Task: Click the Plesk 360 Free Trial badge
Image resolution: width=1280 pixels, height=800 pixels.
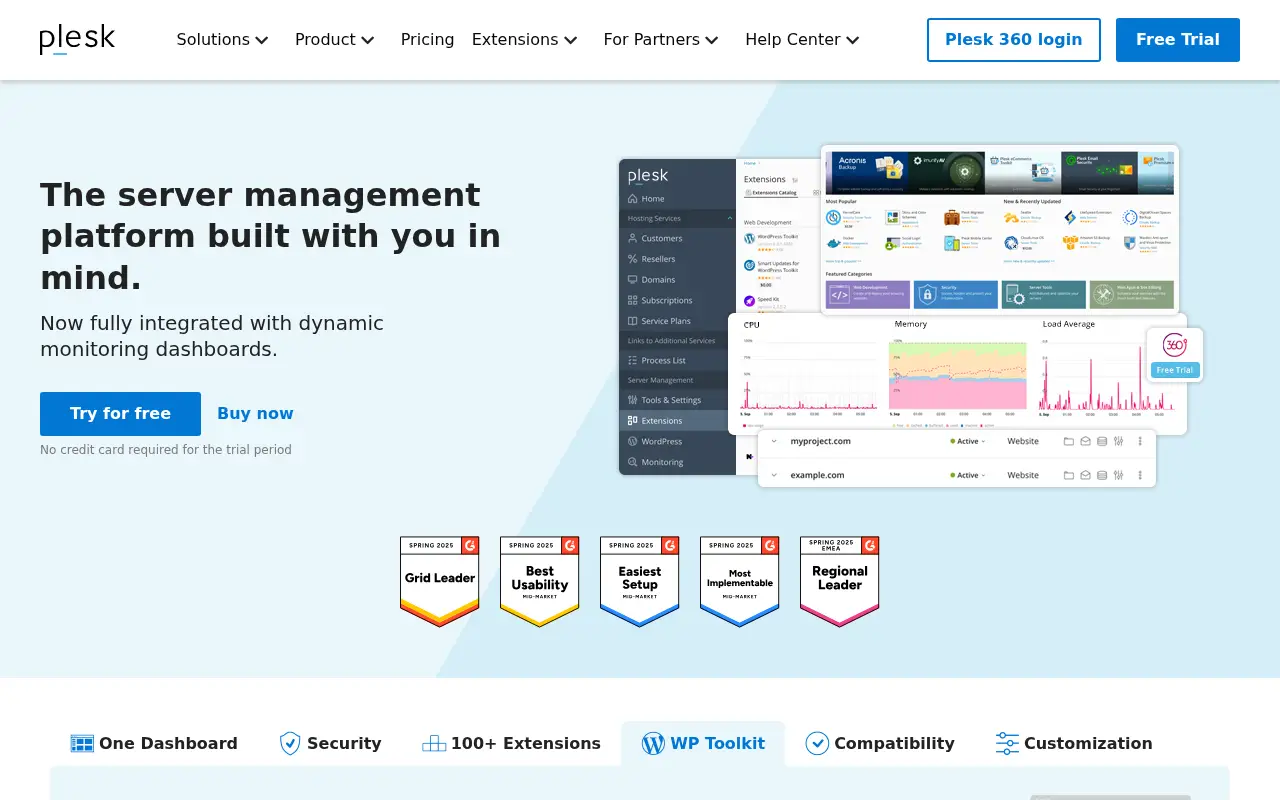Action: [x=1175, y=355]
